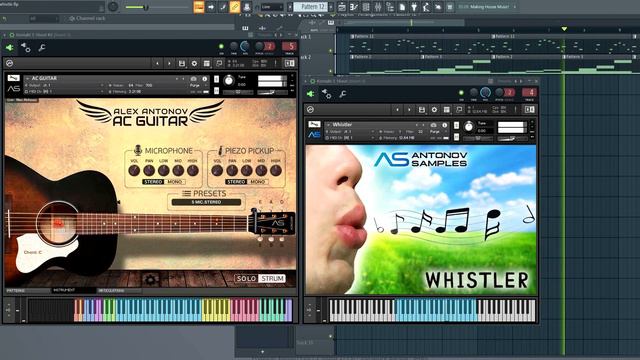Click the Microphone VOL knob
The height and width of the screenshot is (360, 640).
134,170
